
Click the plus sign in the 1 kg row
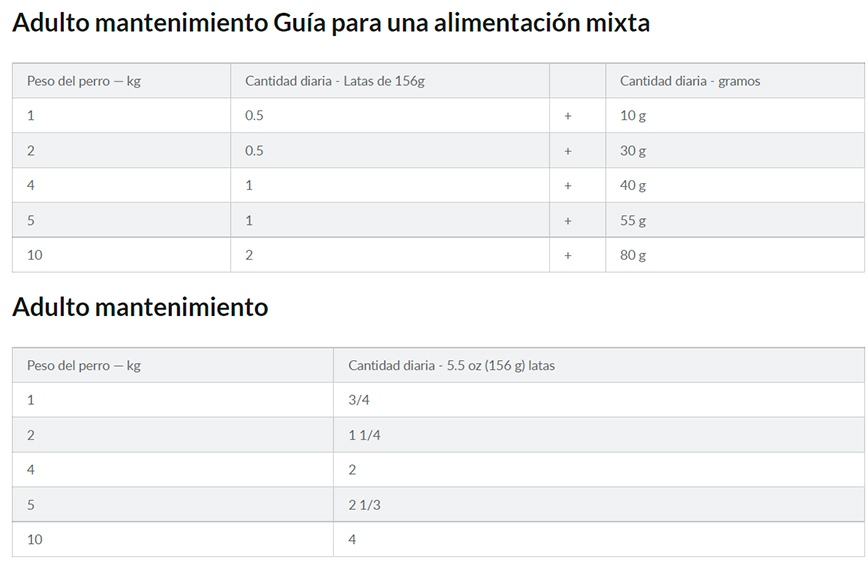click(567, 116)
